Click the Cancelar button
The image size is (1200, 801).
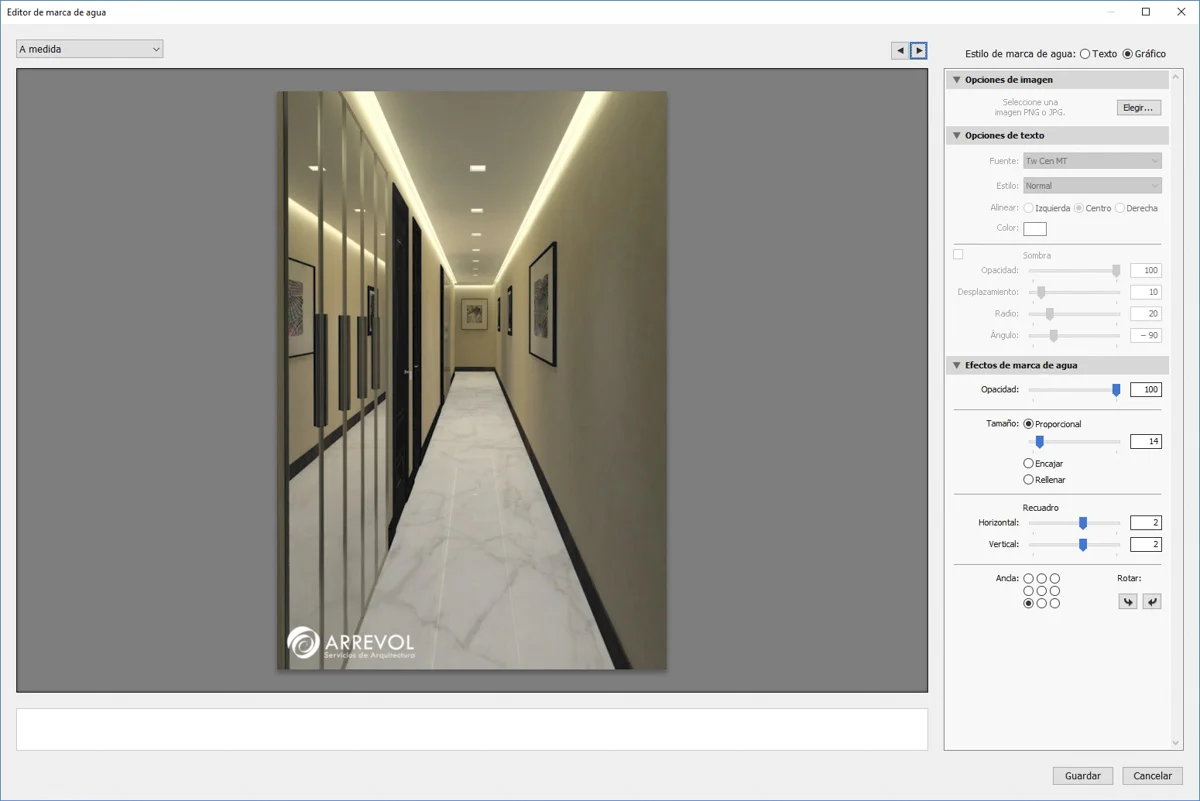tap(1153, 776)
